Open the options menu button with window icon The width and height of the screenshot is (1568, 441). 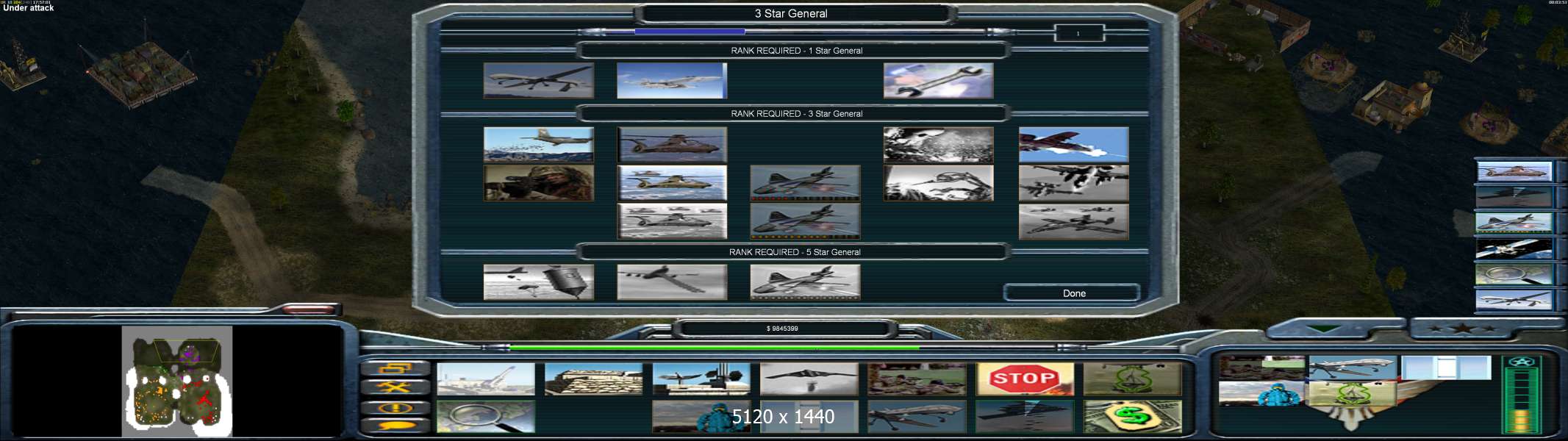pyautogui.click(x=394, y=368)
